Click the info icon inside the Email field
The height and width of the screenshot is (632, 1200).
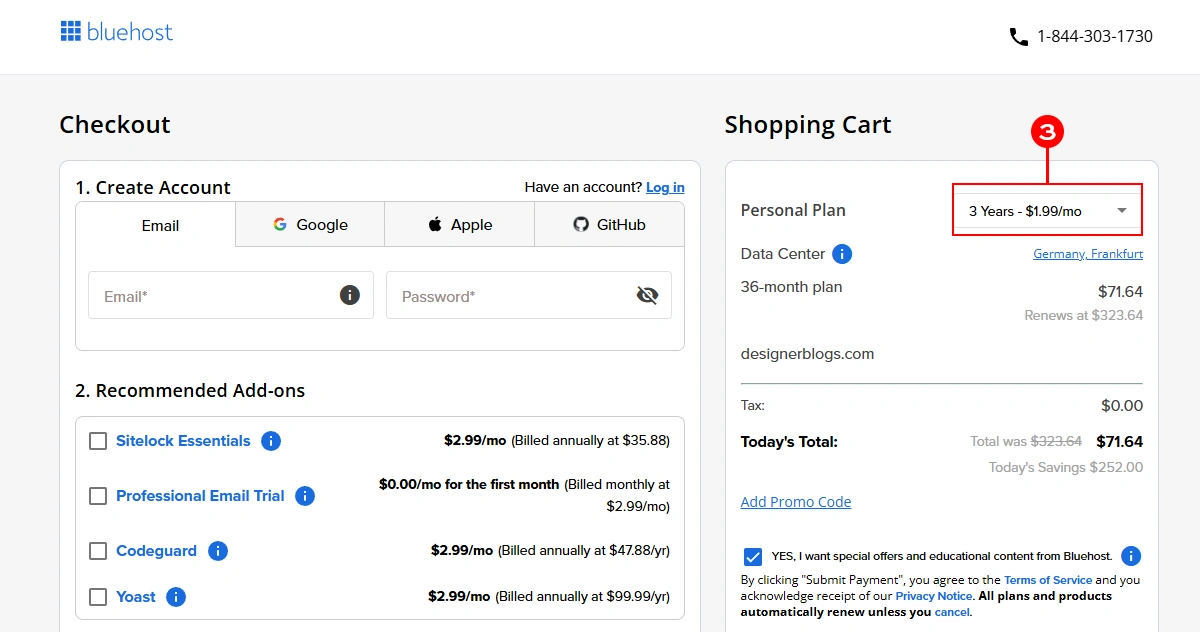(x=349, y=295)
